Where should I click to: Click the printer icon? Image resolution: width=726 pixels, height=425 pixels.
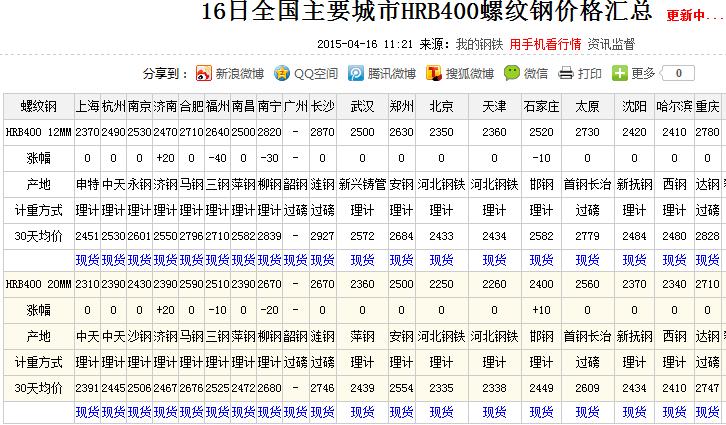pyautogui.click(x=566, y=73)
